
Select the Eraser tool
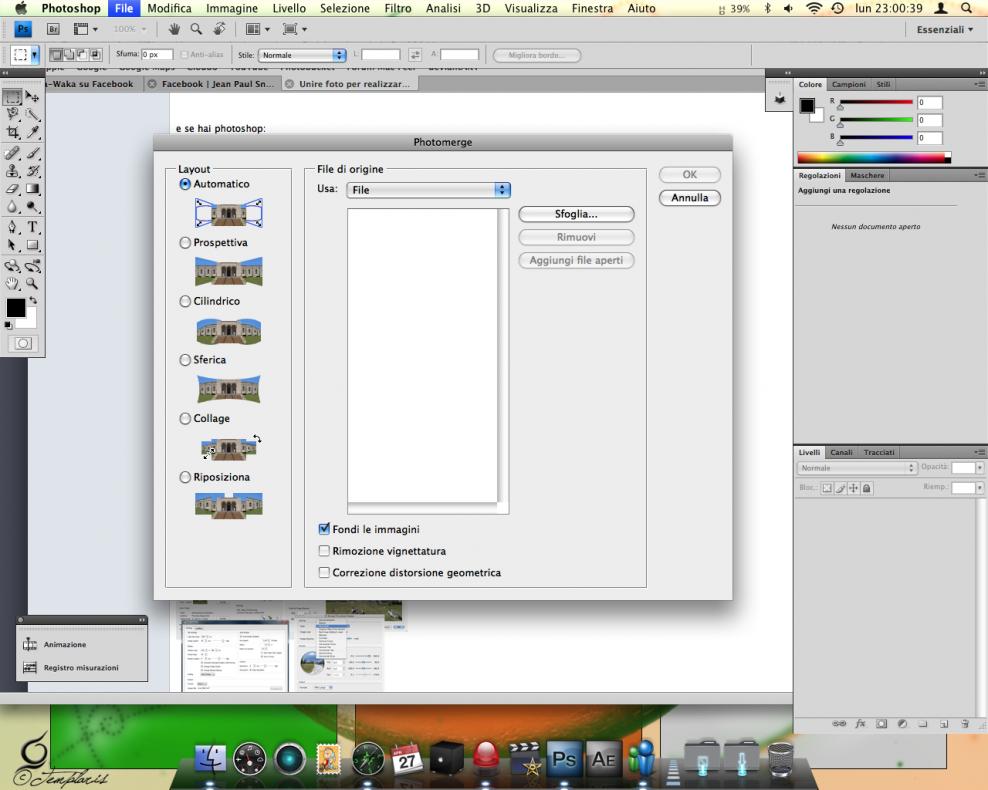[13, 188]
